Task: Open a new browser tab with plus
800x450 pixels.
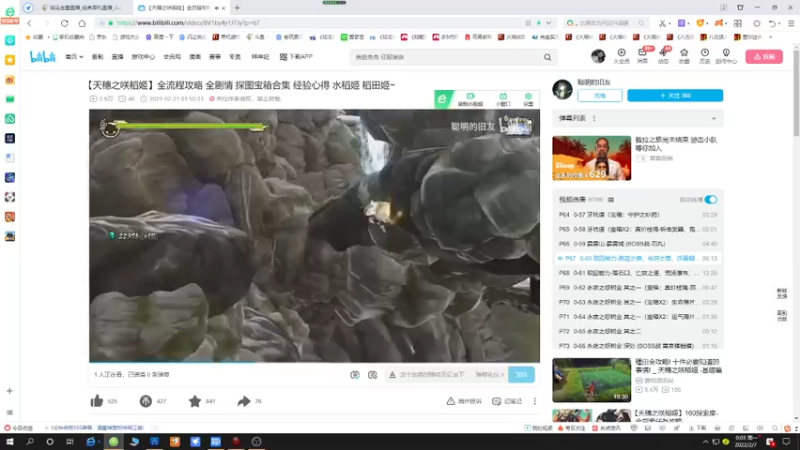Action: coord(237,8)
